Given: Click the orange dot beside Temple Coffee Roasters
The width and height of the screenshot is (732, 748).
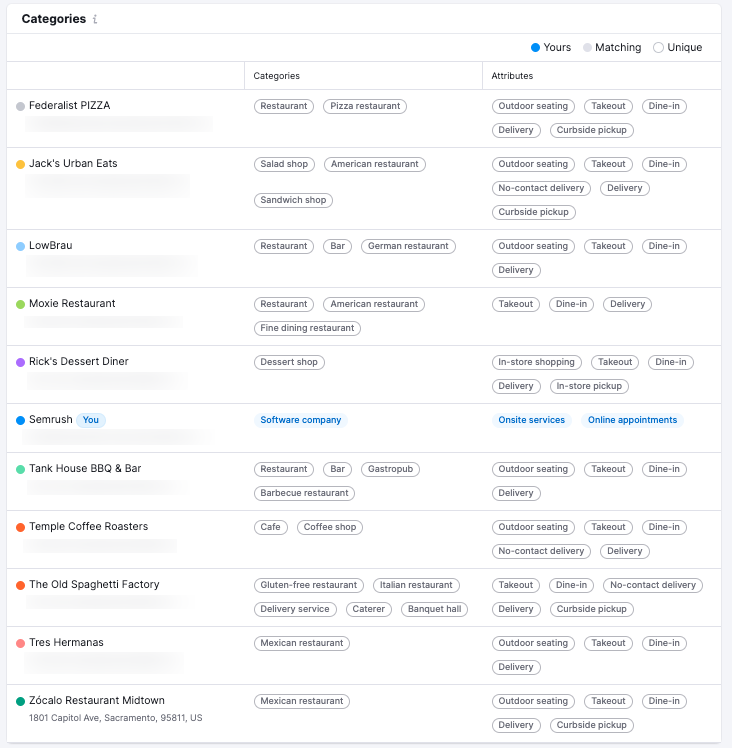Looking at the screenshot, I should [x=20, y=527].
